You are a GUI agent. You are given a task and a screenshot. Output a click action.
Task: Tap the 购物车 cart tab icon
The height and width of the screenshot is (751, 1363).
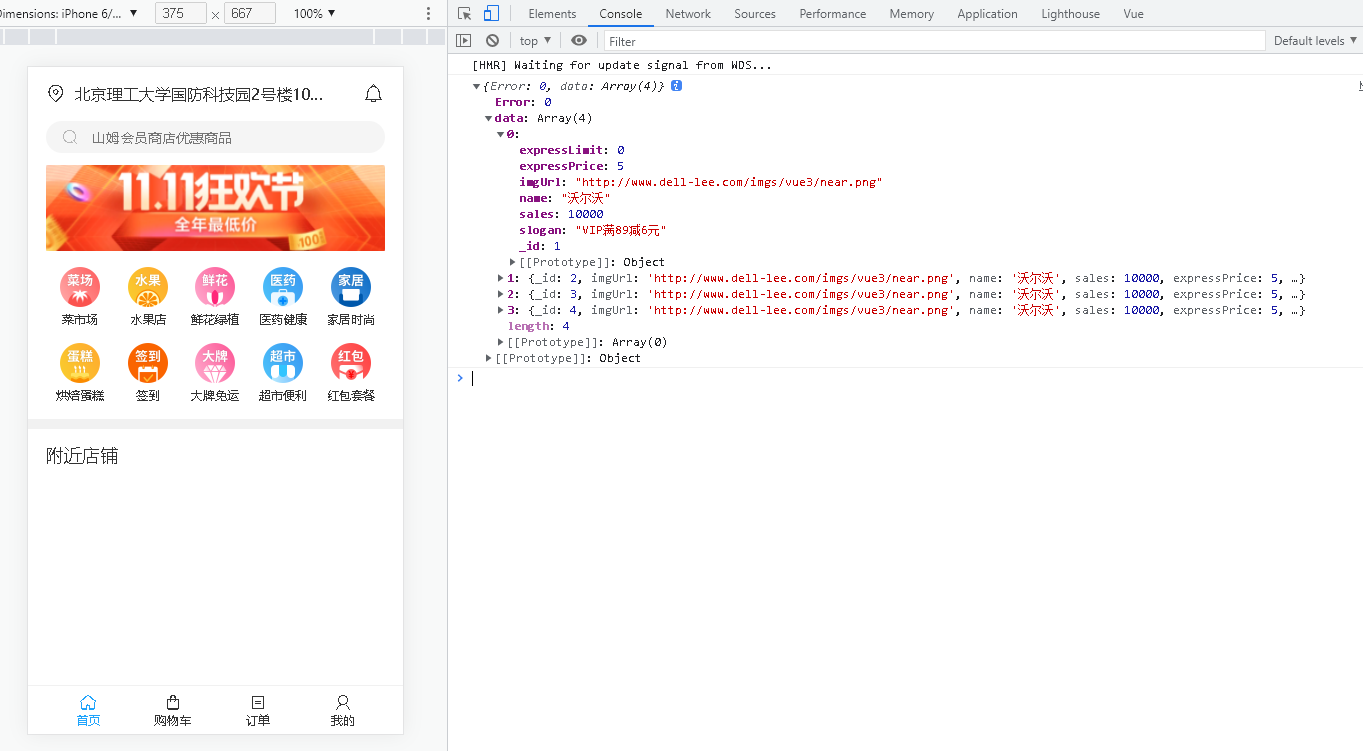[172, 703]
